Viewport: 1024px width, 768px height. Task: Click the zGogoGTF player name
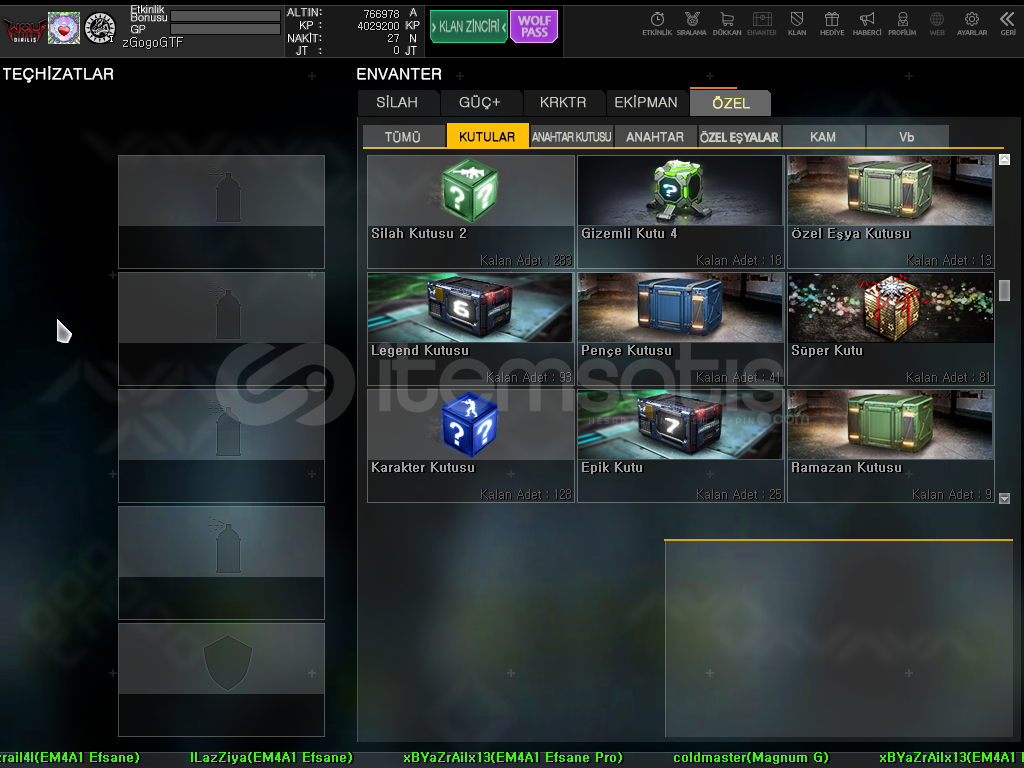[x=153, y=43]
